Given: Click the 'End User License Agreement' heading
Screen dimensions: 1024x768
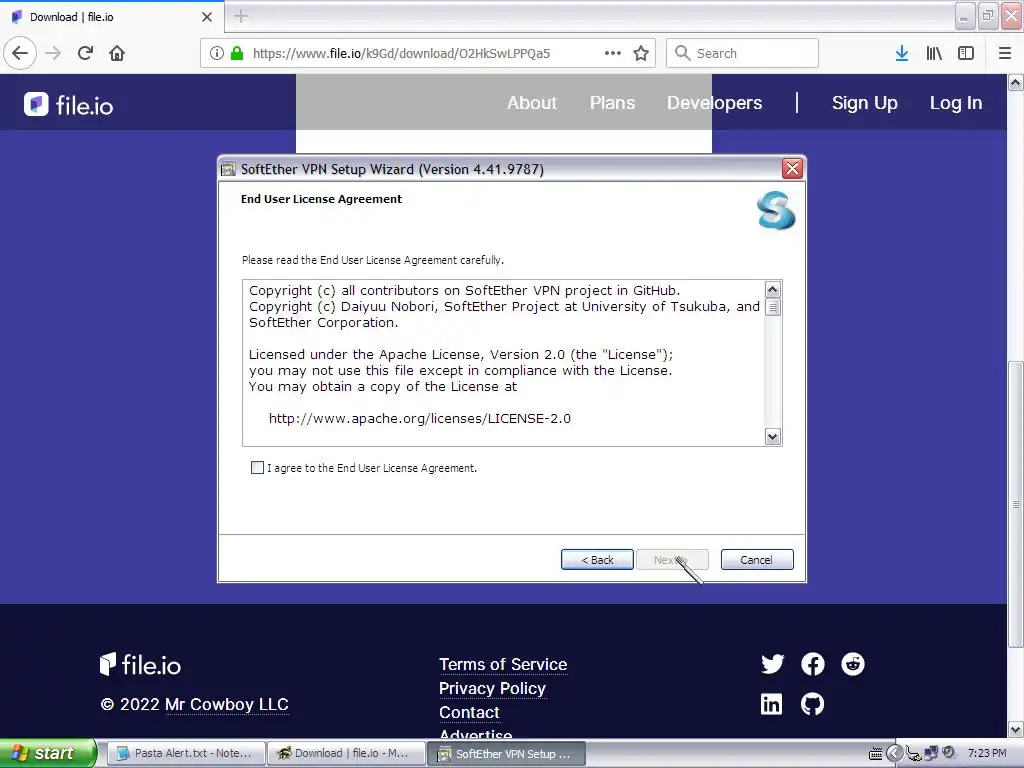Looking at the screenshot, I should coord(321,199).
